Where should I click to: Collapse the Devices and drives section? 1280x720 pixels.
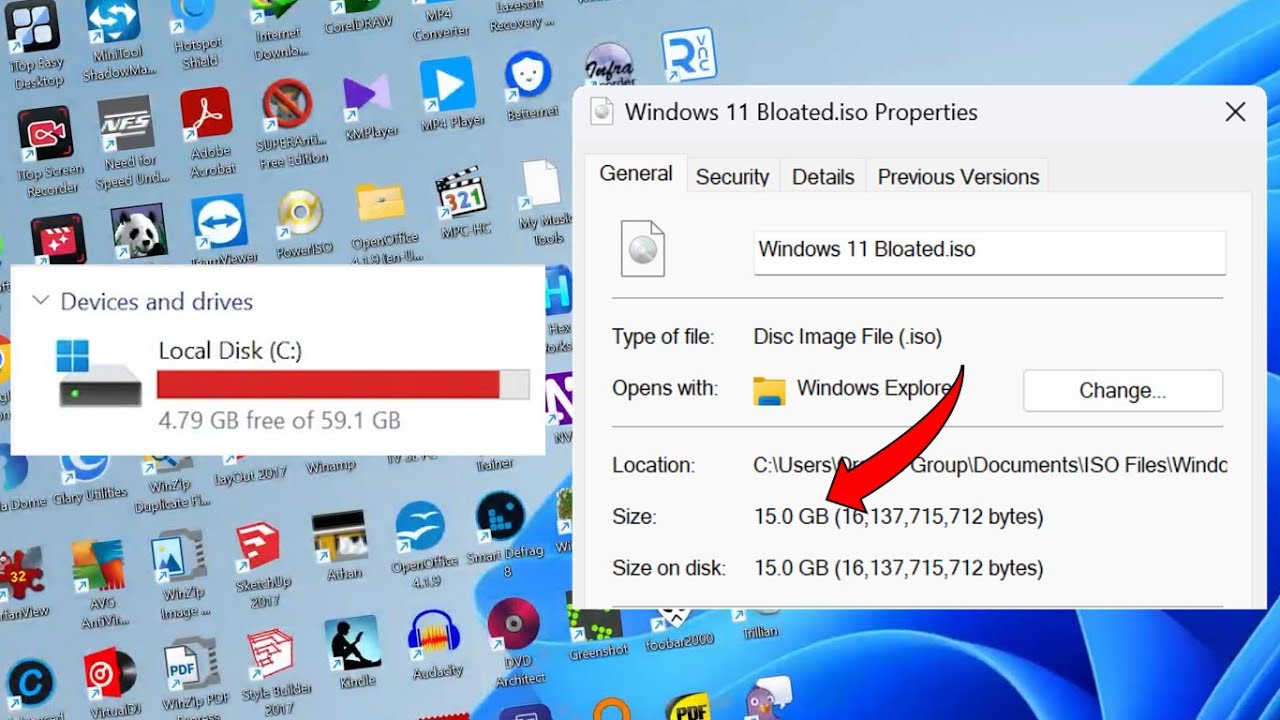click(41, 300)
